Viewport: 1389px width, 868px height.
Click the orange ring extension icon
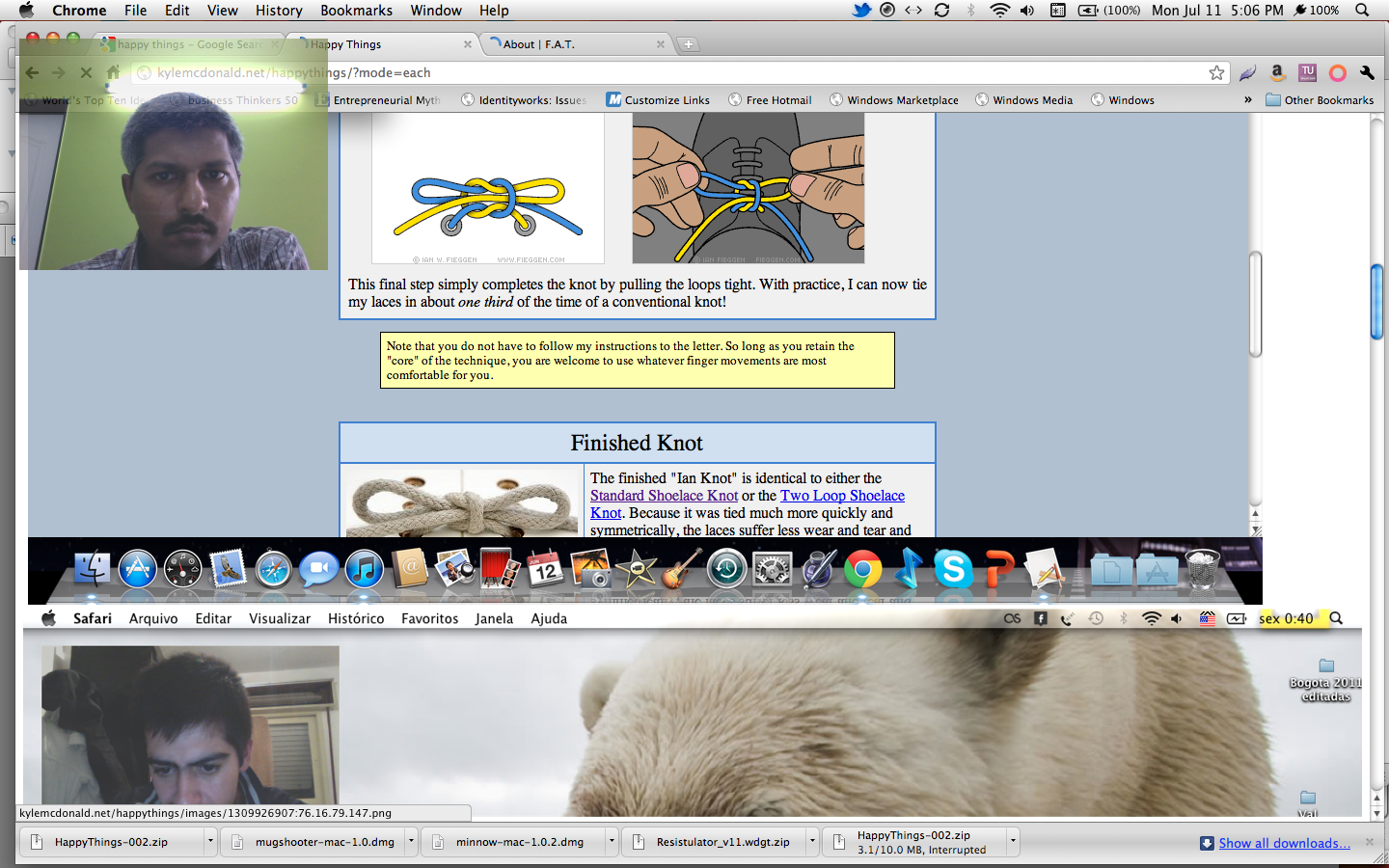(1338, 72)
